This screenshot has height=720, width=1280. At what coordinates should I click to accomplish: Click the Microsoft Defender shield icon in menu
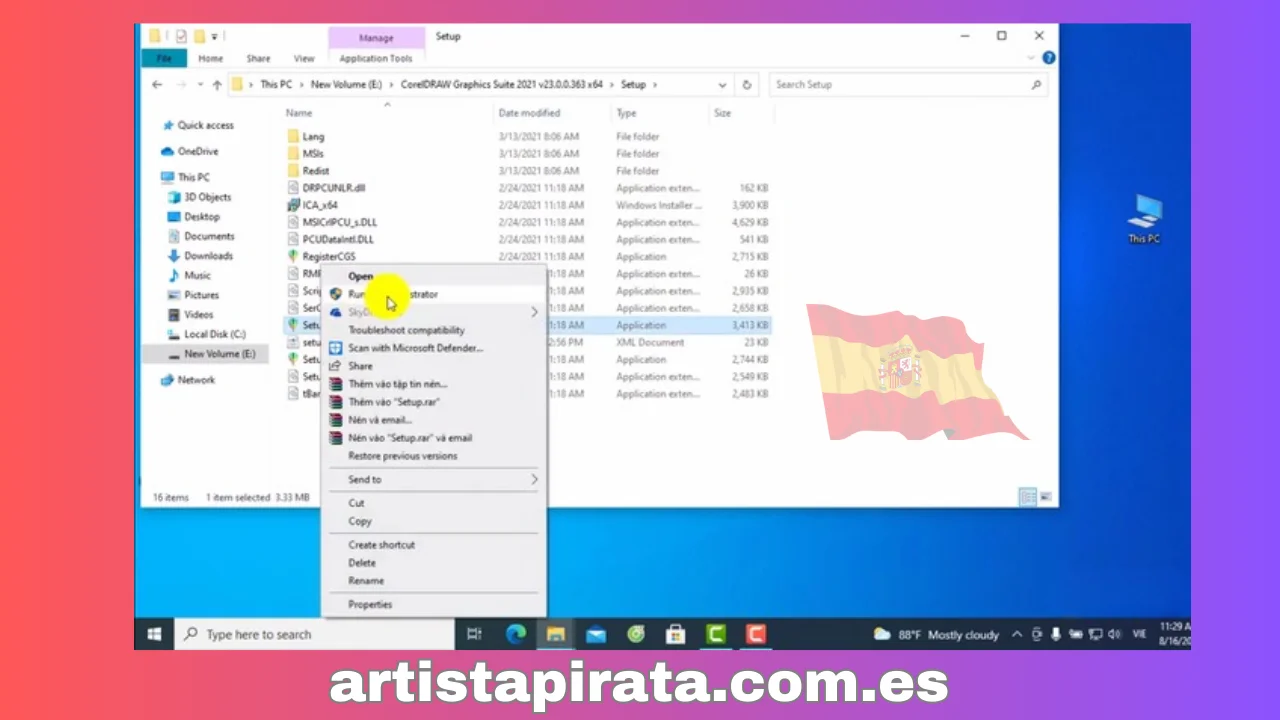click(x=337, y=348)
